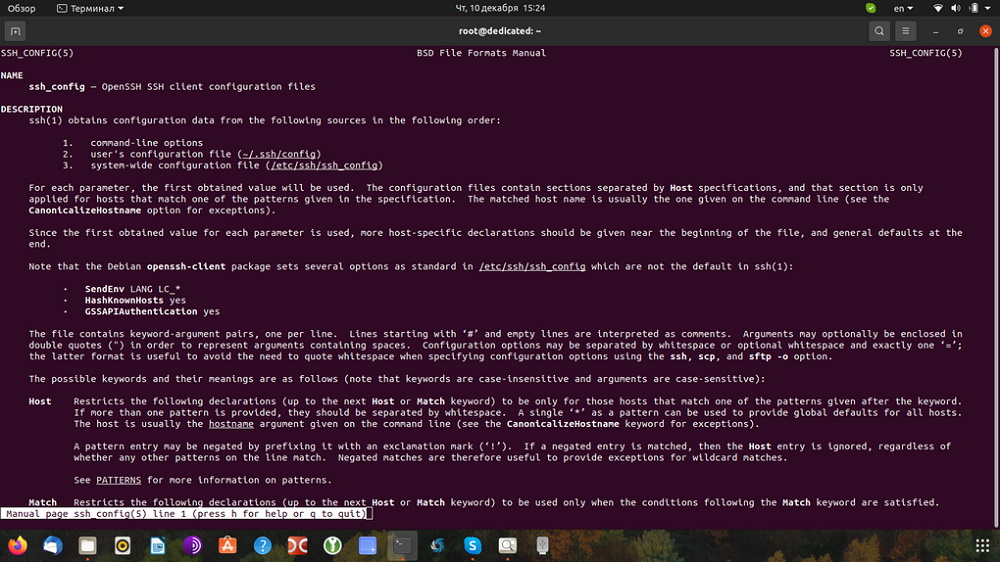Click the green checkmark tray indicator
Viewport: 1000px width, 562px height.
871,8
